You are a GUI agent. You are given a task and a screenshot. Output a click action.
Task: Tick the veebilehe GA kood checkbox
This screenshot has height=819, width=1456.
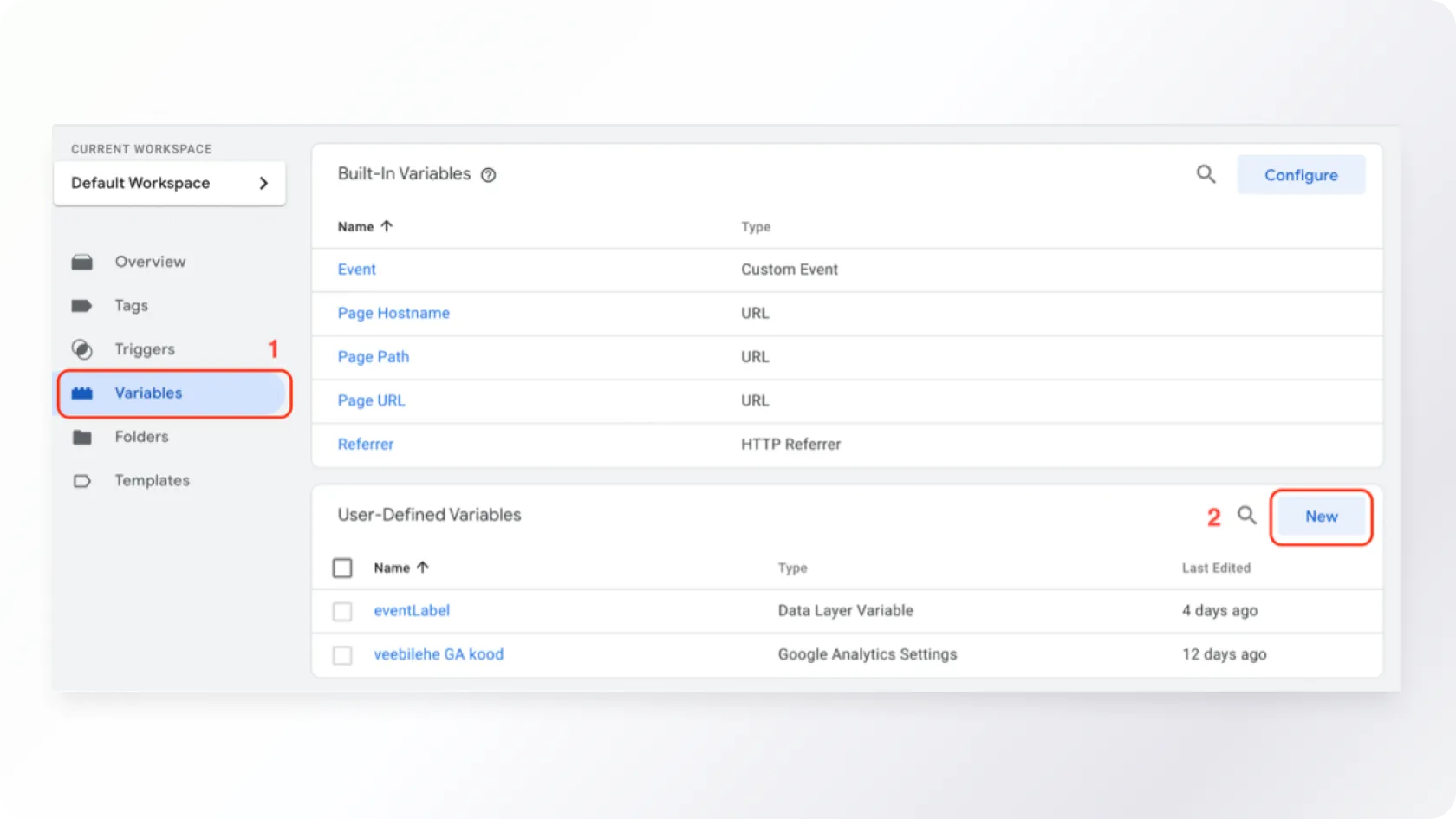342,655
